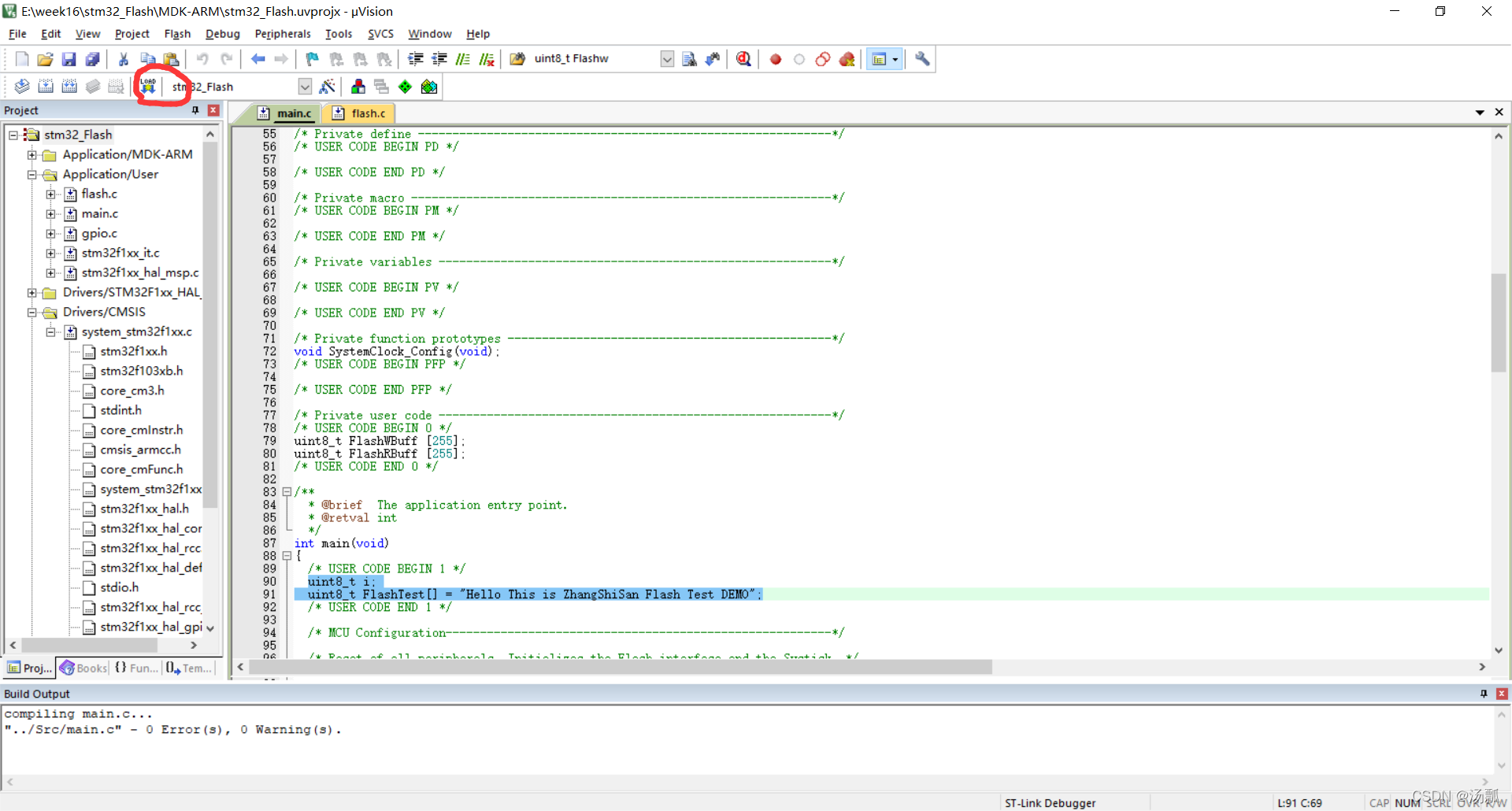The width and height of the screenshot is (1512, 811).
Task: Open a file with the folder icon
Action: (x=46, y=59)
